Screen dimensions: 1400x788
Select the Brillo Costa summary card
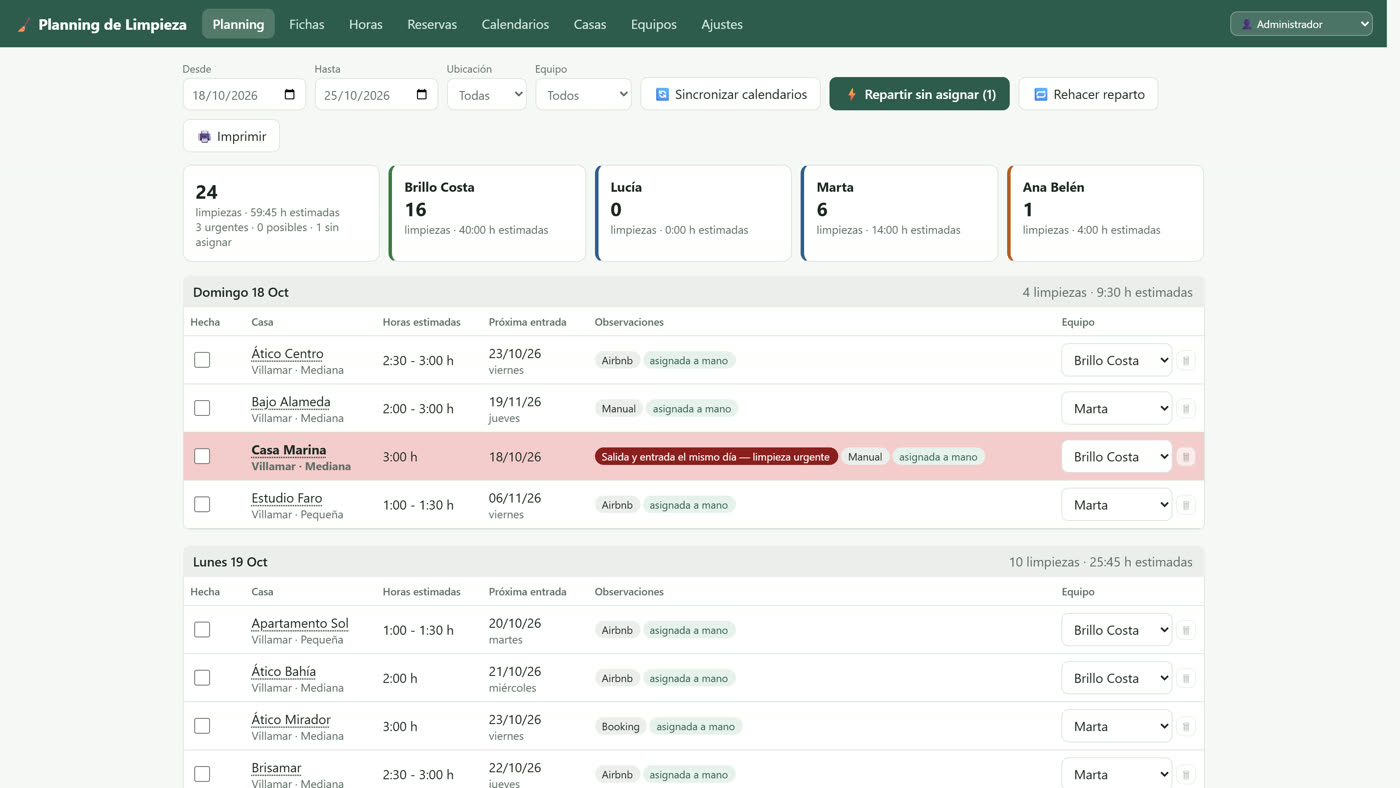click(487, 213)
